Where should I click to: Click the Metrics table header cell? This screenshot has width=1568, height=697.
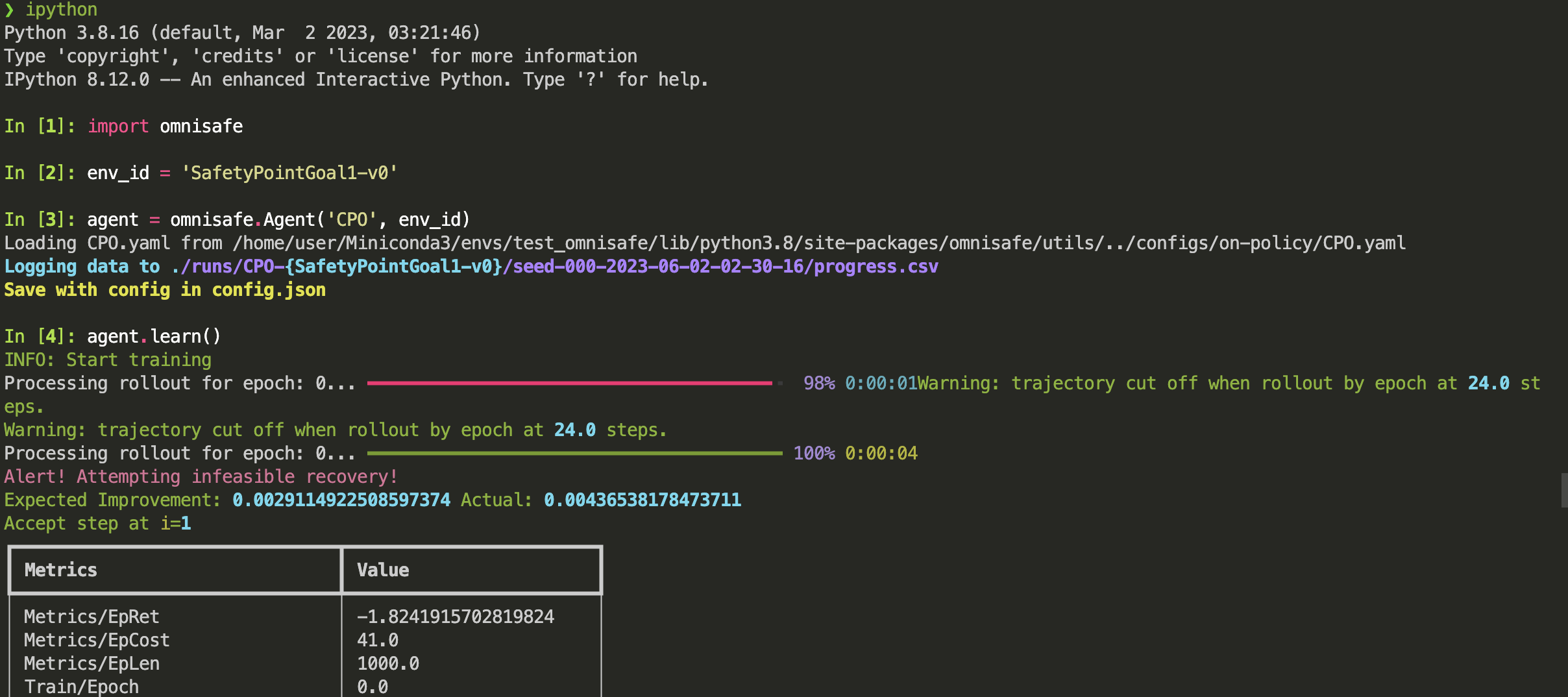point(60,570)
